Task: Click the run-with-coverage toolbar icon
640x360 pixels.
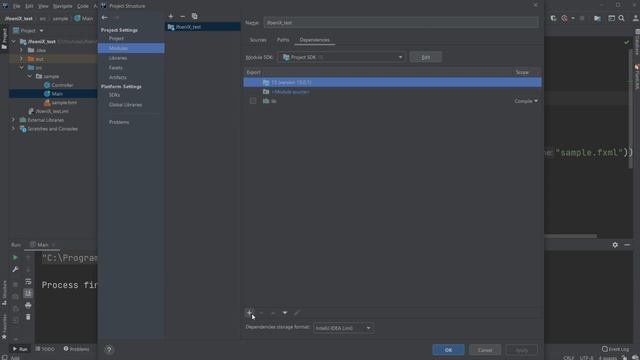Action: 553,18
